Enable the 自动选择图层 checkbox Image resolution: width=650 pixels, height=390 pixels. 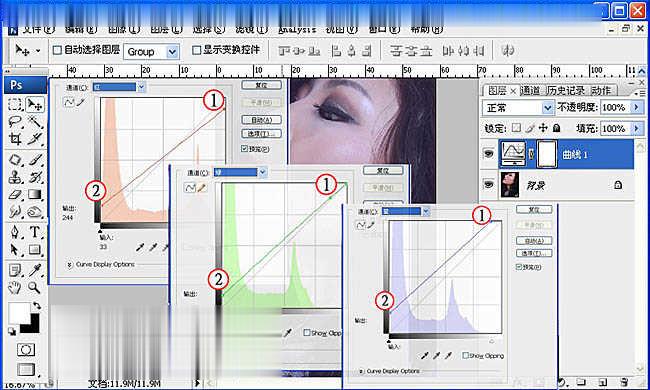[x=57, y=50]
